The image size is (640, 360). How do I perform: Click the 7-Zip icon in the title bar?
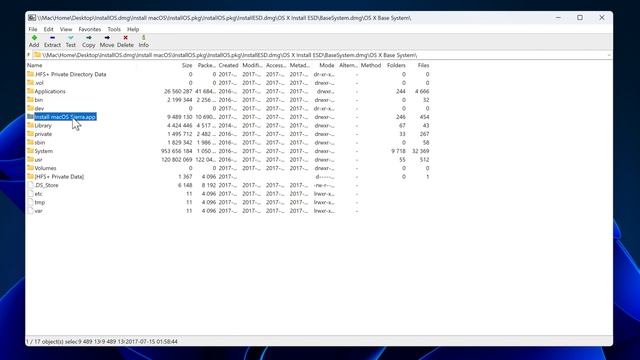coord(31,18)
